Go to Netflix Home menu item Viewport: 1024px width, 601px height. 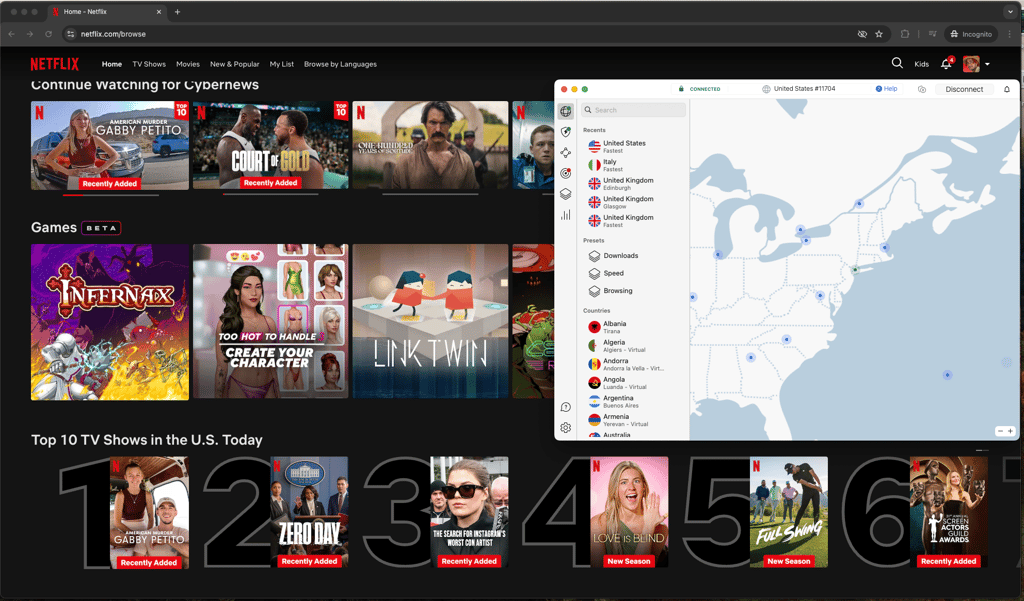click(x=112, y=64)
